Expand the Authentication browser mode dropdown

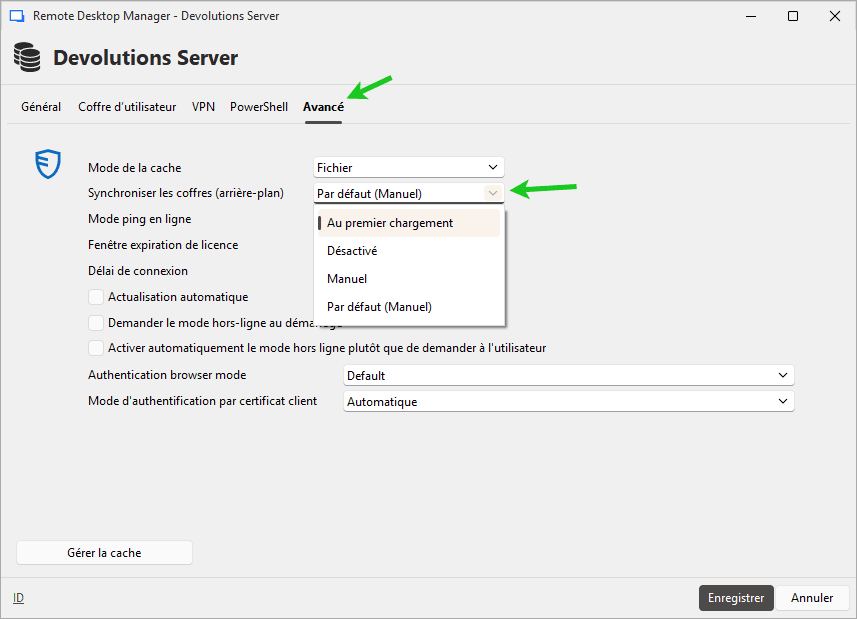568,376
